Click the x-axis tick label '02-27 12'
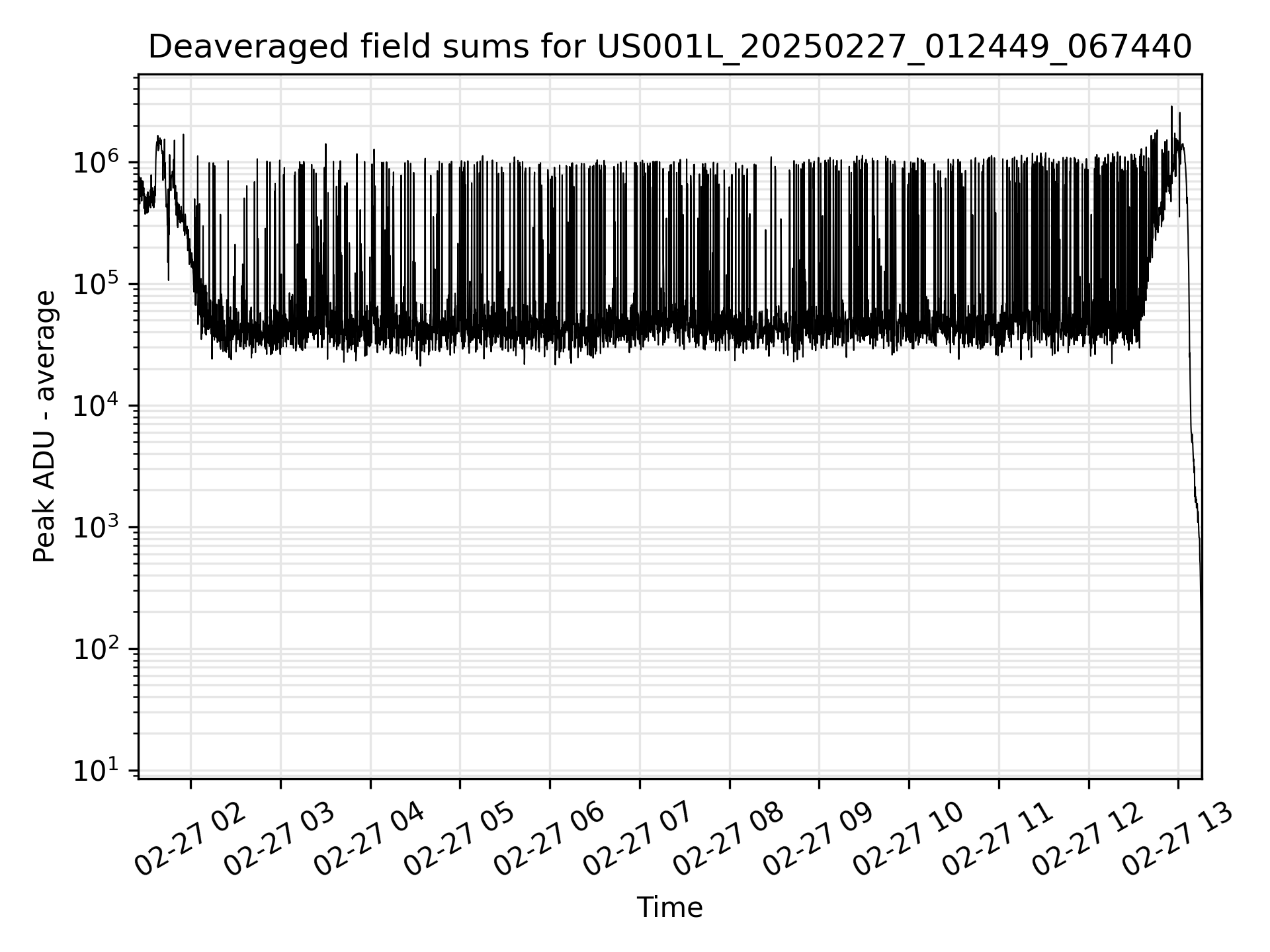 point(1089,840)
